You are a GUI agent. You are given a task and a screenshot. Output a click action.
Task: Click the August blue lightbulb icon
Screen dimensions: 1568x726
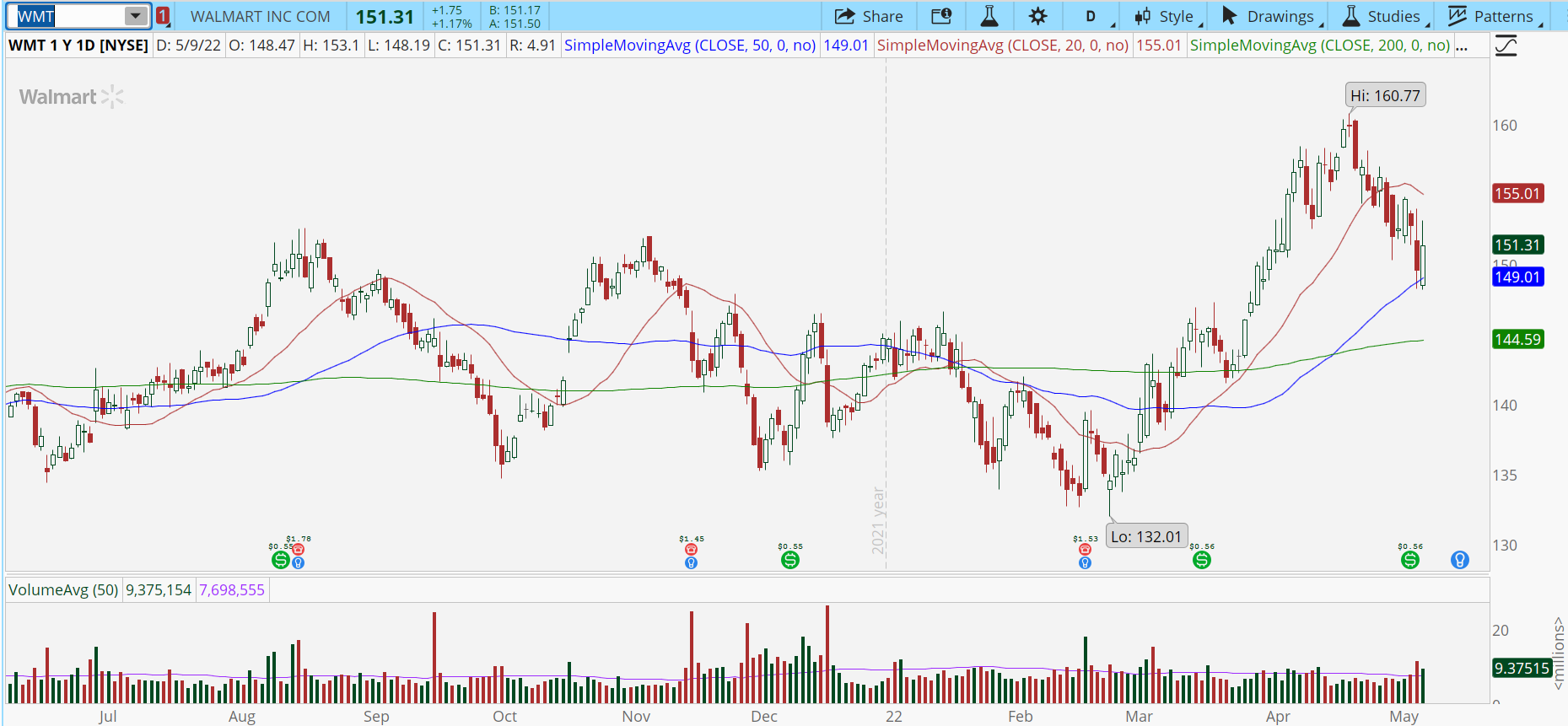298,562
